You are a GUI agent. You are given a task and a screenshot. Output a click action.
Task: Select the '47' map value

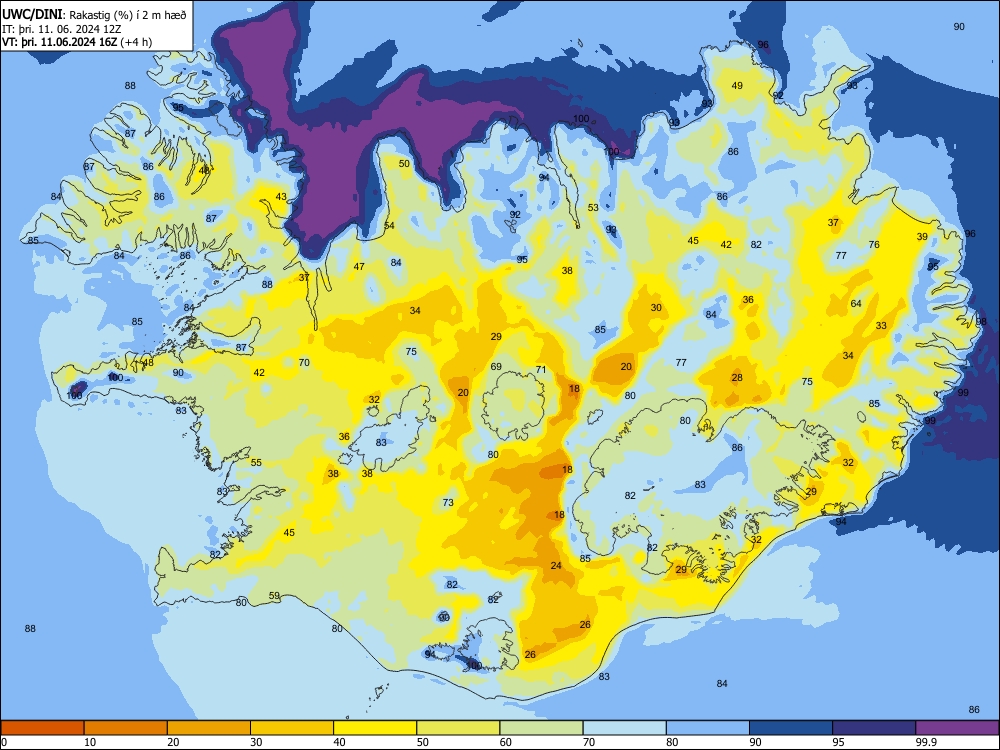[359, 267]
